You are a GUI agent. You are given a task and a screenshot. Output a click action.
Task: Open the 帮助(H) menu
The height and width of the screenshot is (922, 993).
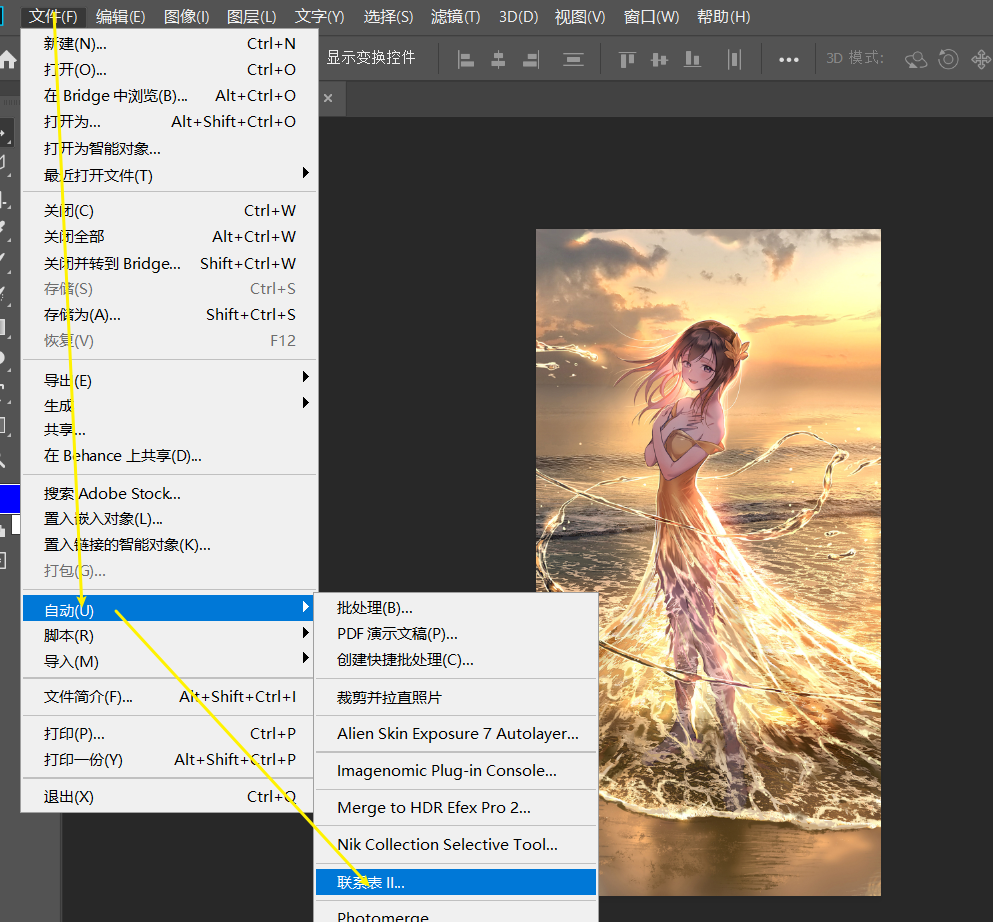click(723, 16)
